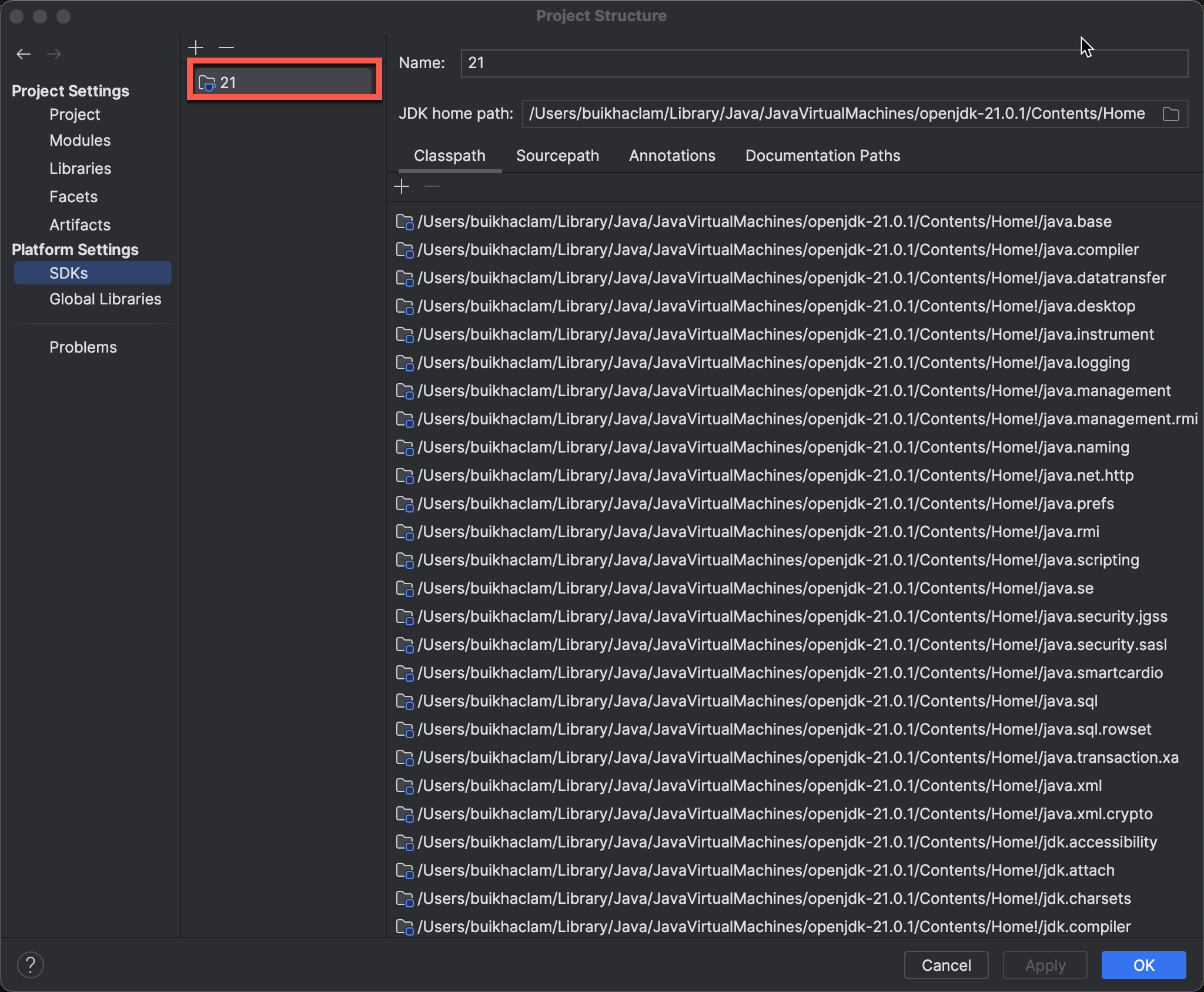
Task: Click folder icon of java.xml entry
Action: click(x=404, y=786)
